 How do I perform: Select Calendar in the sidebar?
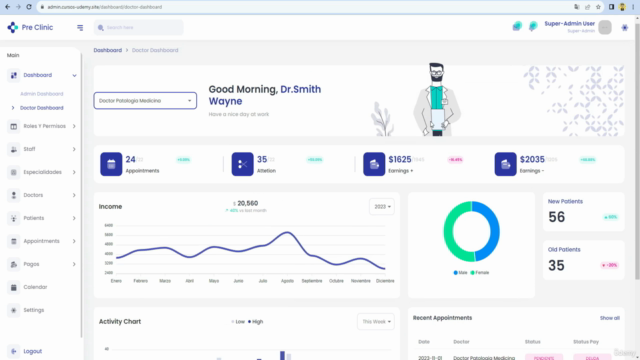click(35, 287)
